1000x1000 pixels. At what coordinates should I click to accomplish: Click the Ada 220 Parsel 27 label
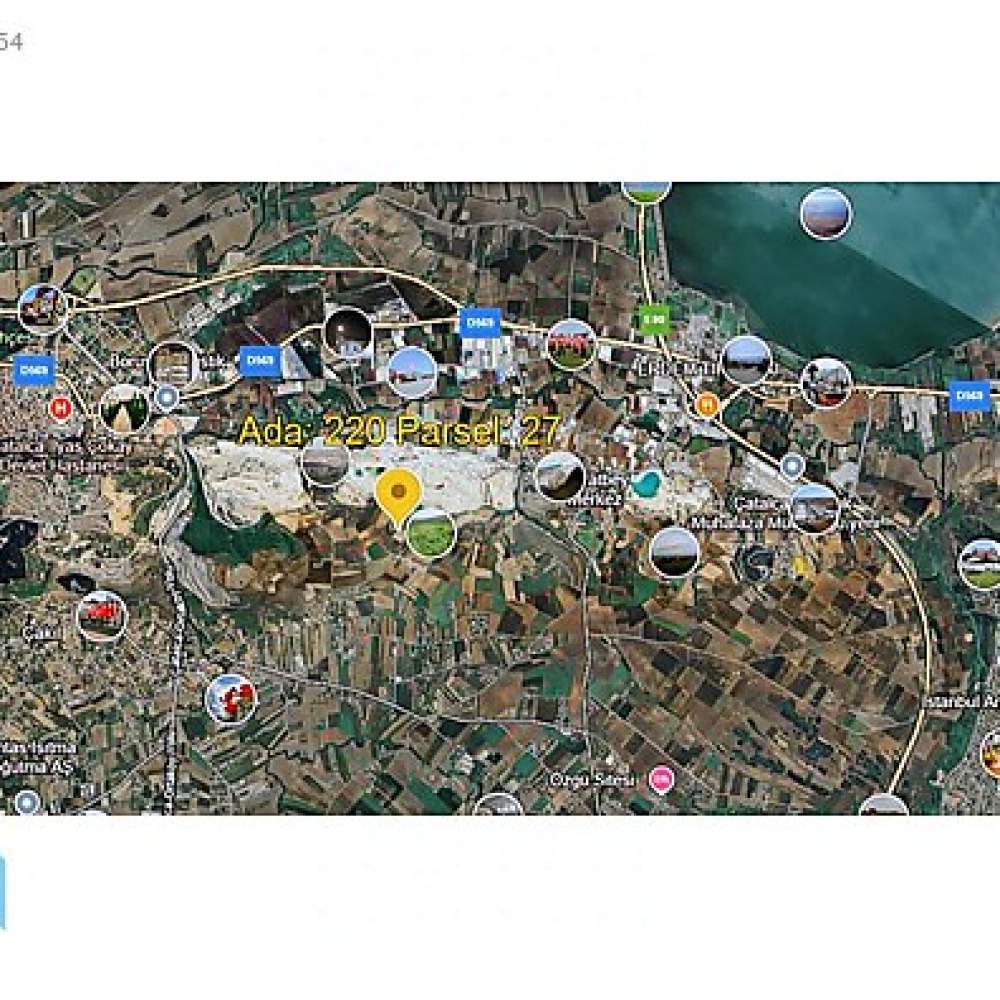(400, 430)
